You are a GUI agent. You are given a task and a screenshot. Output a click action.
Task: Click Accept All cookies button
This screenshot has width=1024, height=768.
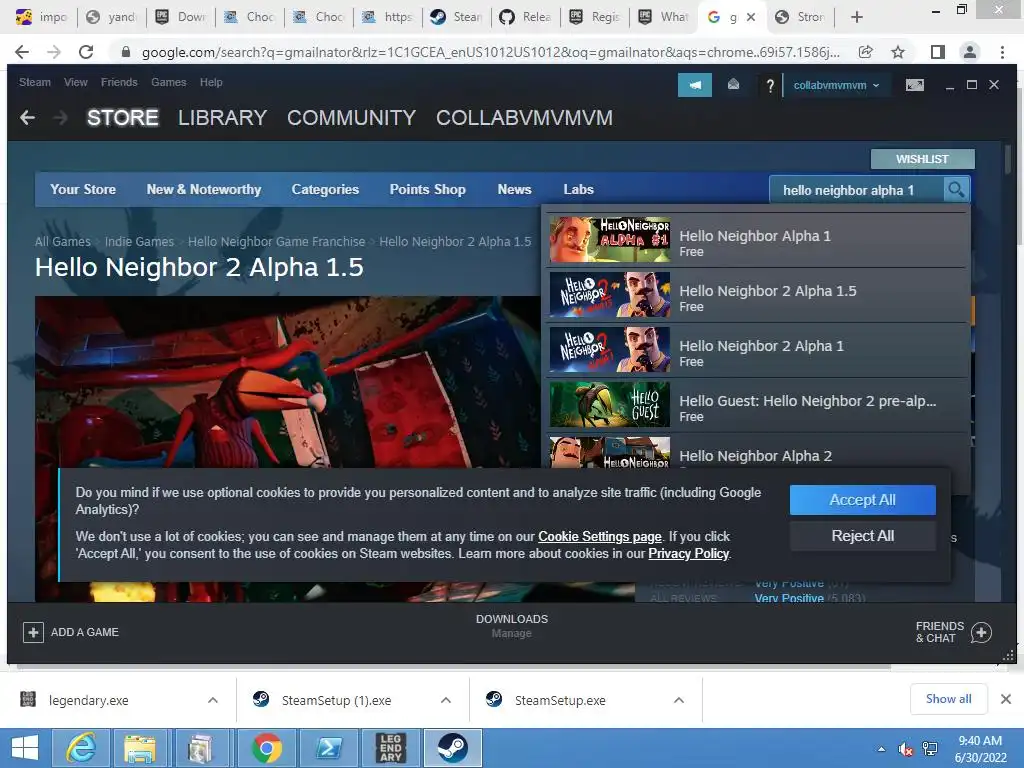click(863, 500)
